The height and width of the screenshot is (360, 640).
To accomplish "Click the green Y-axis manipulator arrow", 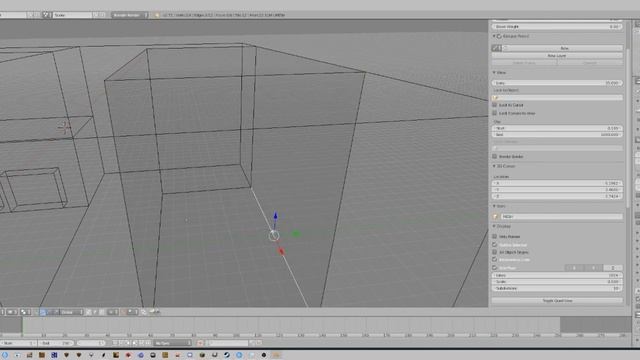I will click(296, 234).
